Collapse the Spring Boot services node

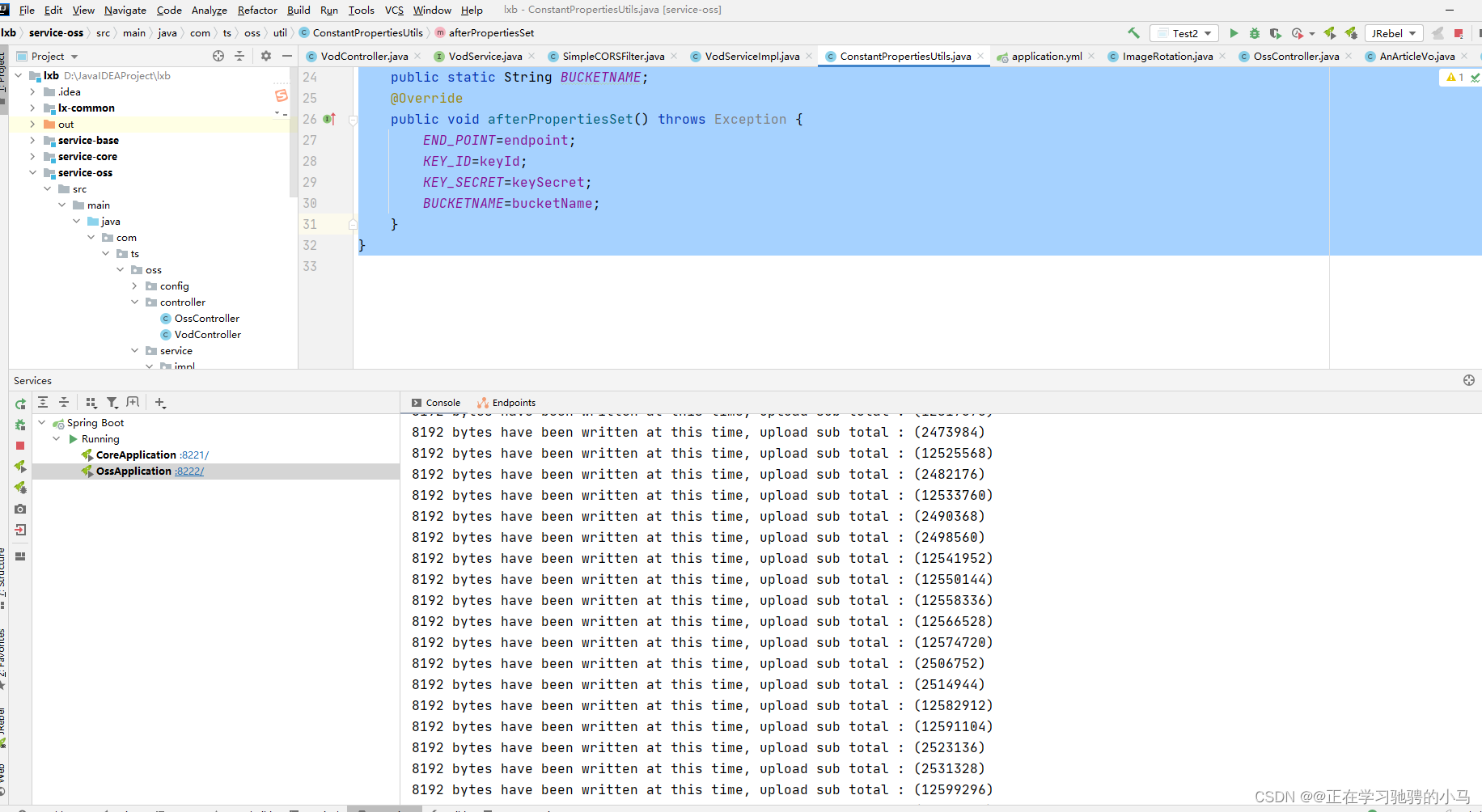point(42,423)
